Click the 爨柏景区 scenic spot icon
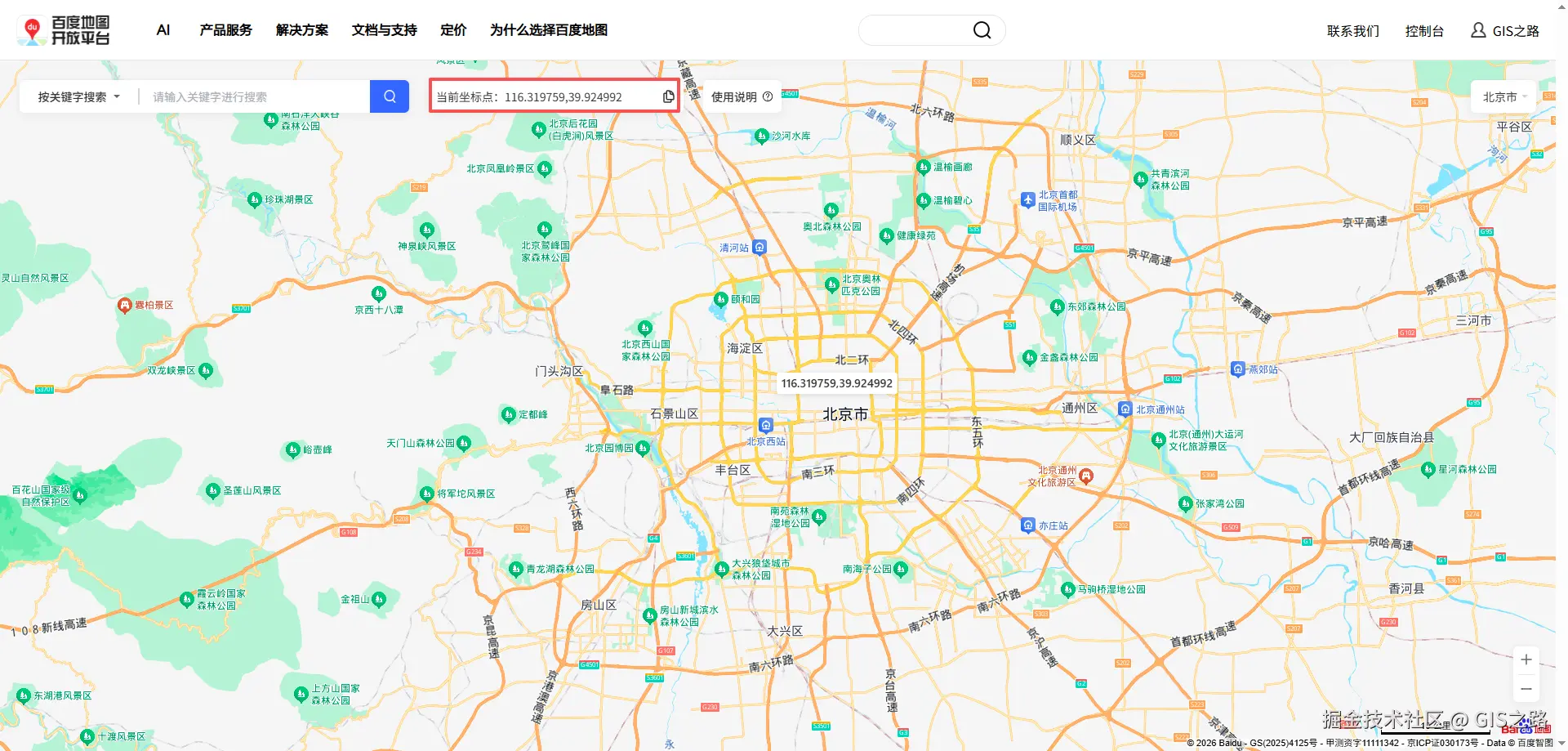Image resolution: width=1568 pixels, height=751 pixels. pos(125,306)
